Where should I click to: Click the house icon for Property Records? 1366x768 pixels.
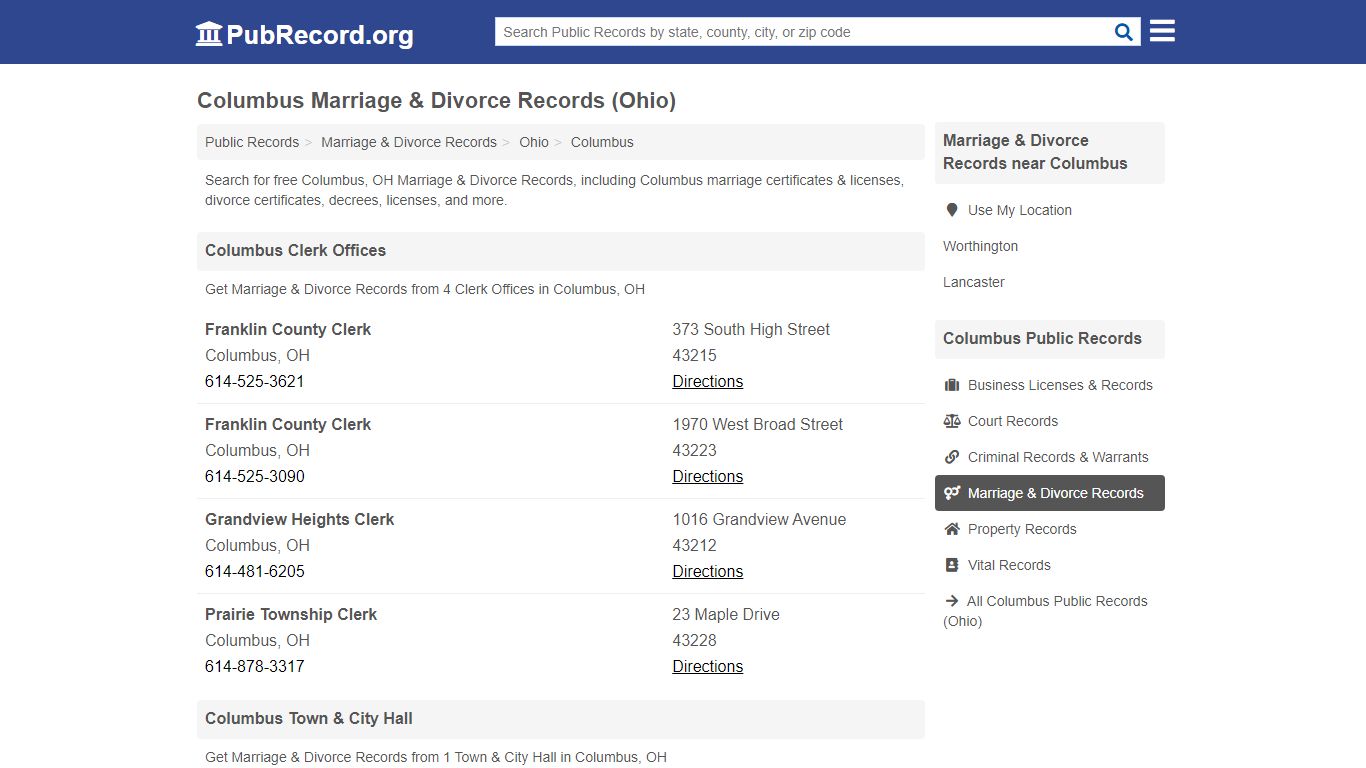pos(952,529)
